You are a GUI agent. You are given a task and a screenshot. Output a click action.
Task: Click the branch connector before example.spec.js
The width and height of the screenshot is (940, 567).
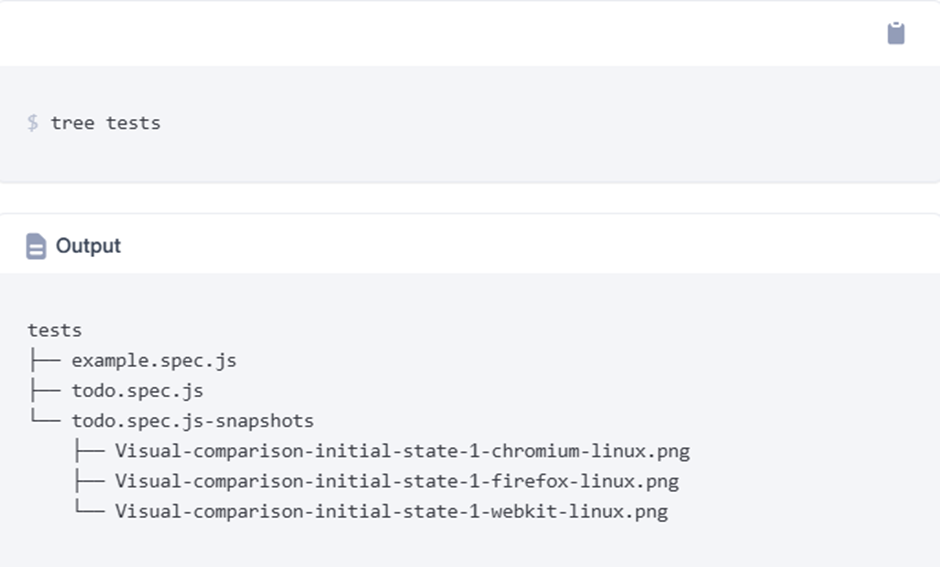pyautogui.click(x=45, y=360)
